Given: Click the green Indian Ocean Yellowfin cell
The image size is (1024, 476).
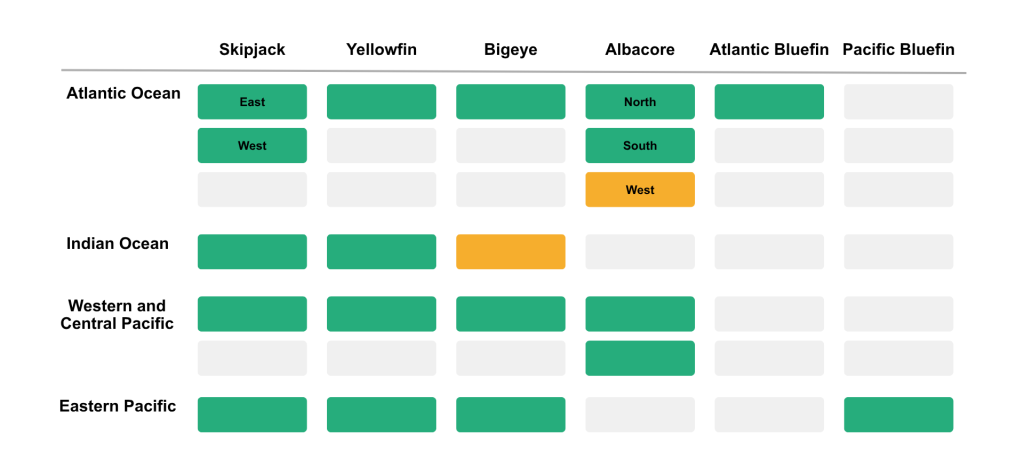Looking at the screenshot, I should click(381, 252).
